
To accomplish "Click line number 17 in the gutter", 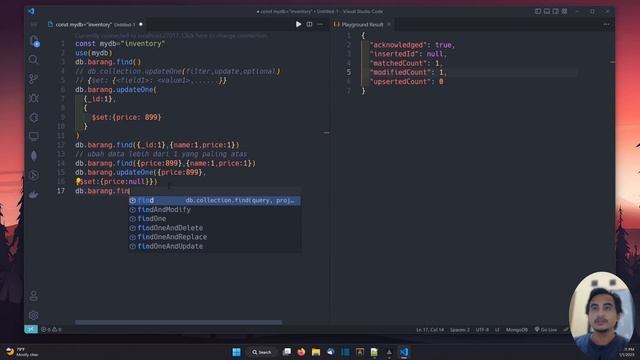I will (61, 191).
